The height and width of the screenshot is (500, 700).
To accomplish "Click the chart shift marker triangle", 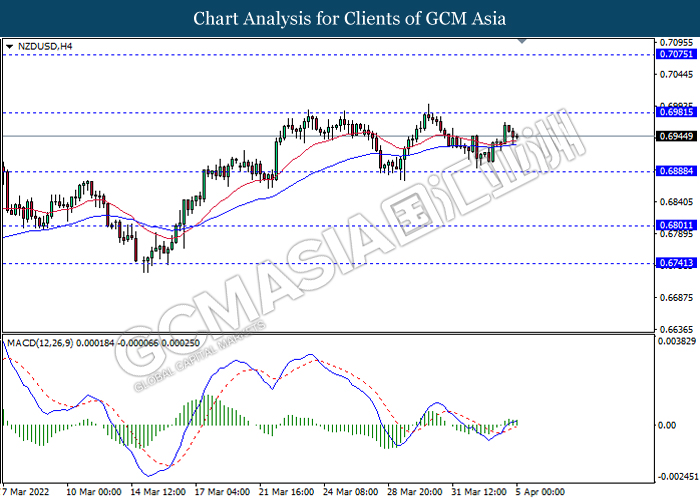I will 522,41.
